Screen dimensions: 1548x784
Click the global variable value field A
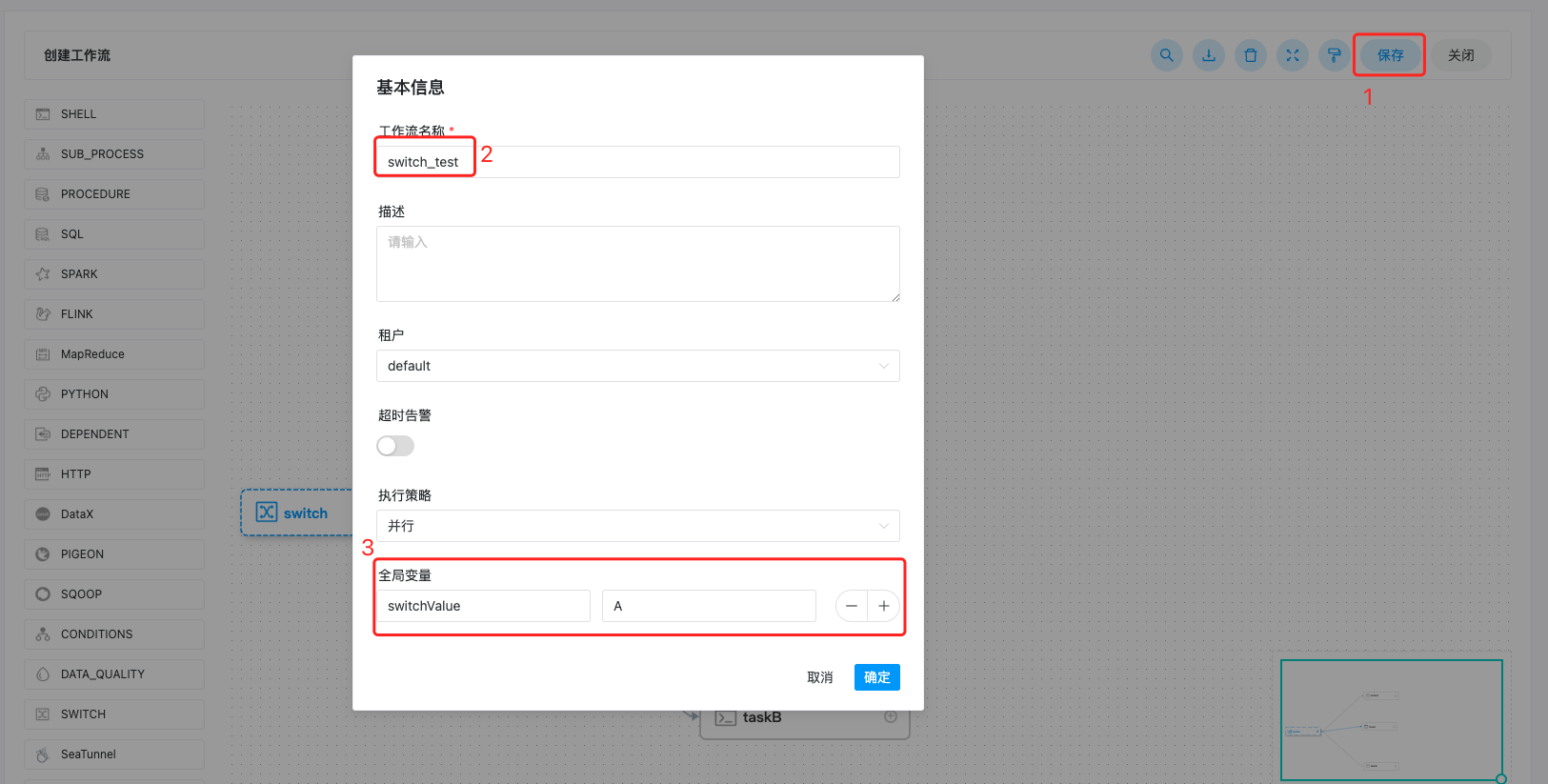pos(709,606)
